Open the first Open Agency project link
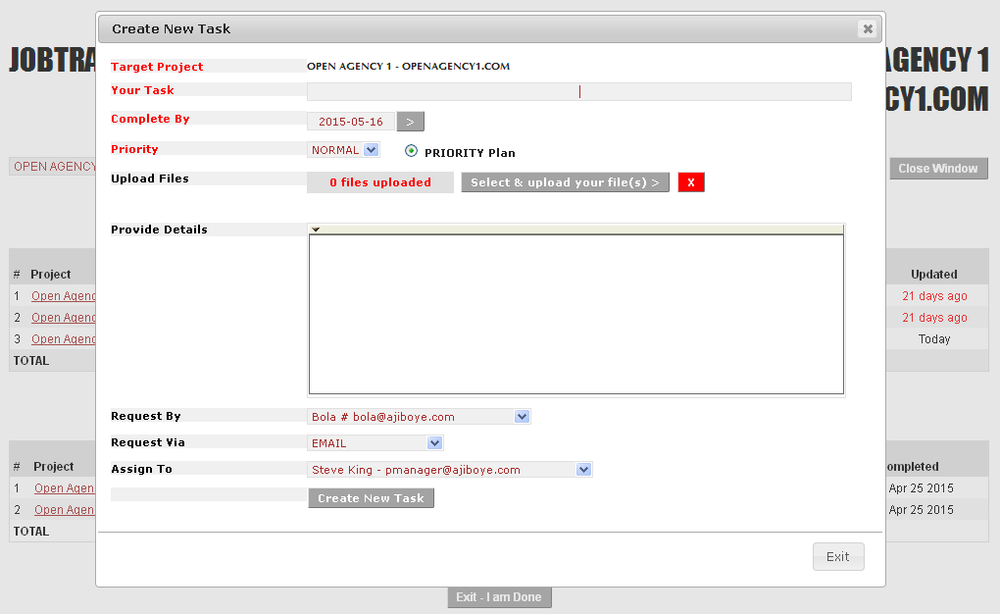 (64, 295)
